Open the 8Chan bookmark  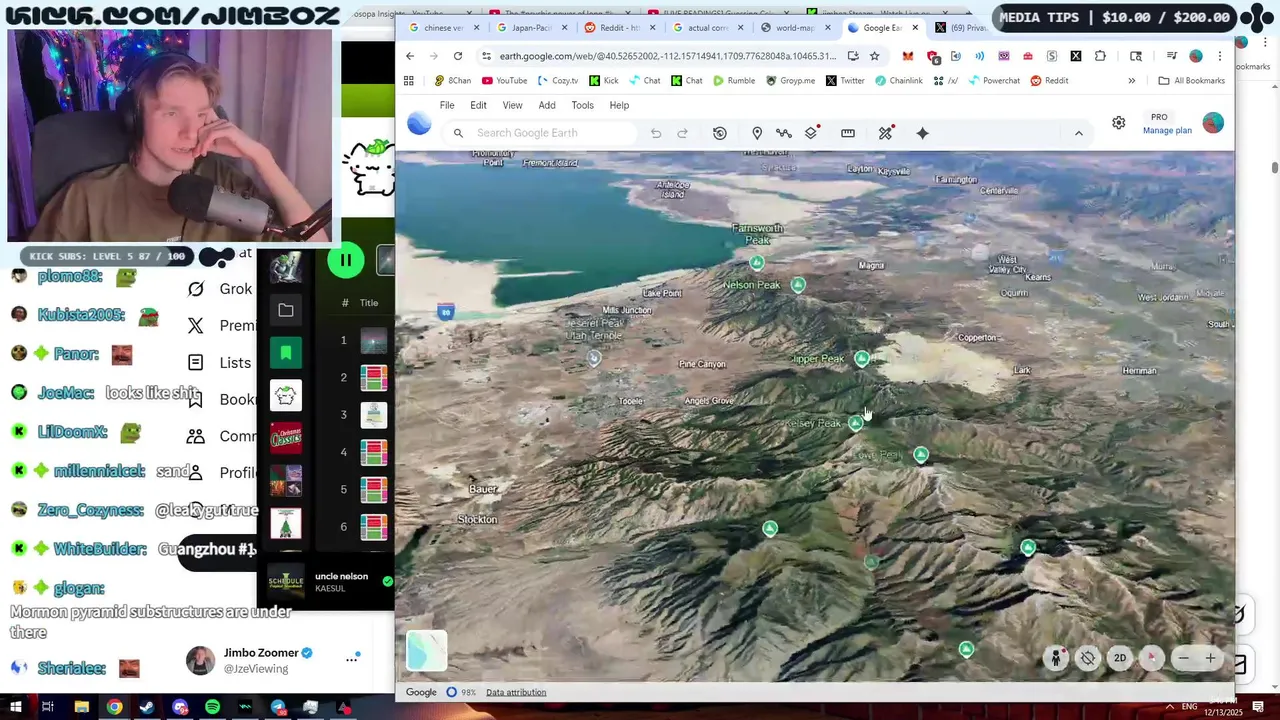(452, 80)
